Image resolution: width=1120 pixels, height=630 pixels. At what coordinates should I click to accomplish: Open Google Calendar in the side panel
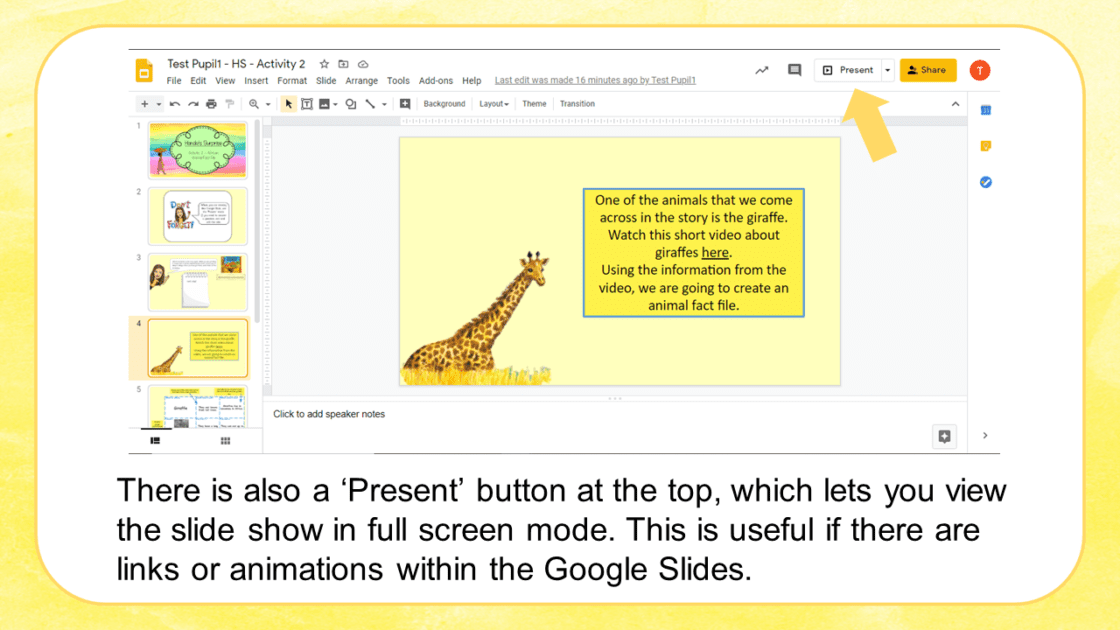[985, 110]
